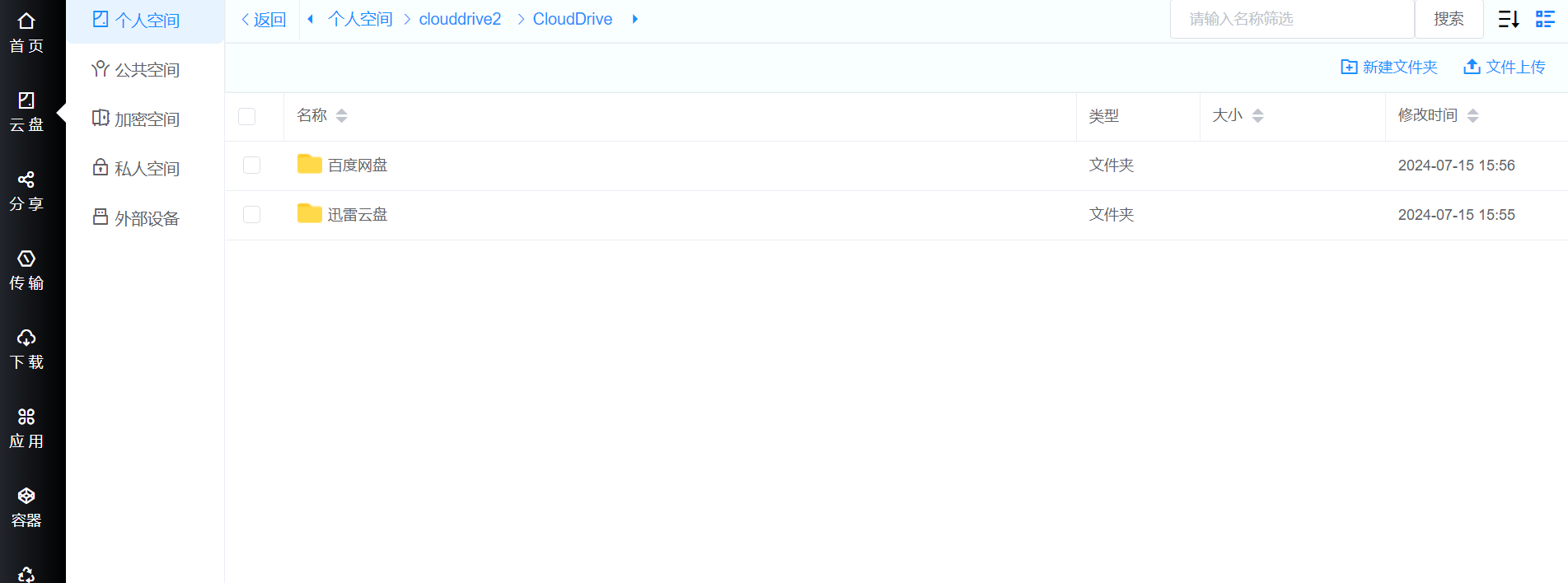The width and height of the screenshot is (1568, 583).
Task: Click the 2024-07-15 15:56 modified time
Action: [1457, 166]
